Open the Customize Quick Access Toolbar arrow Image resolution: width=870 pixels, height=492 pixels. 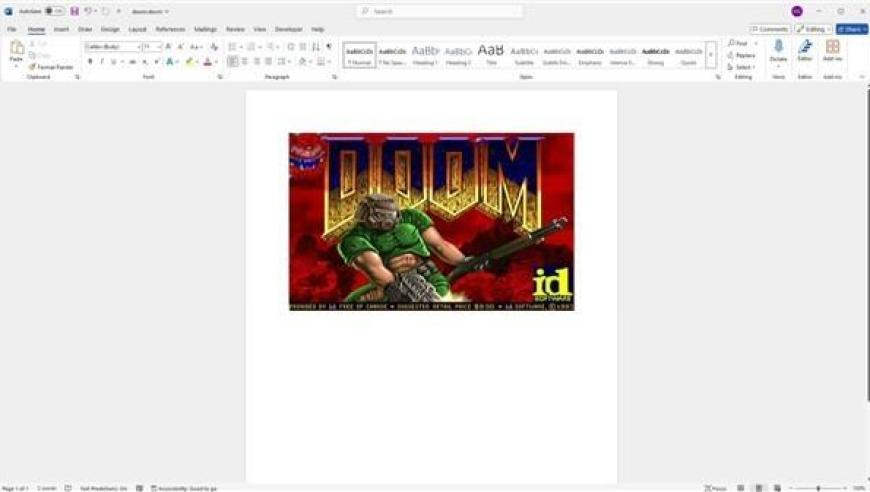click(x=119, y=11)
